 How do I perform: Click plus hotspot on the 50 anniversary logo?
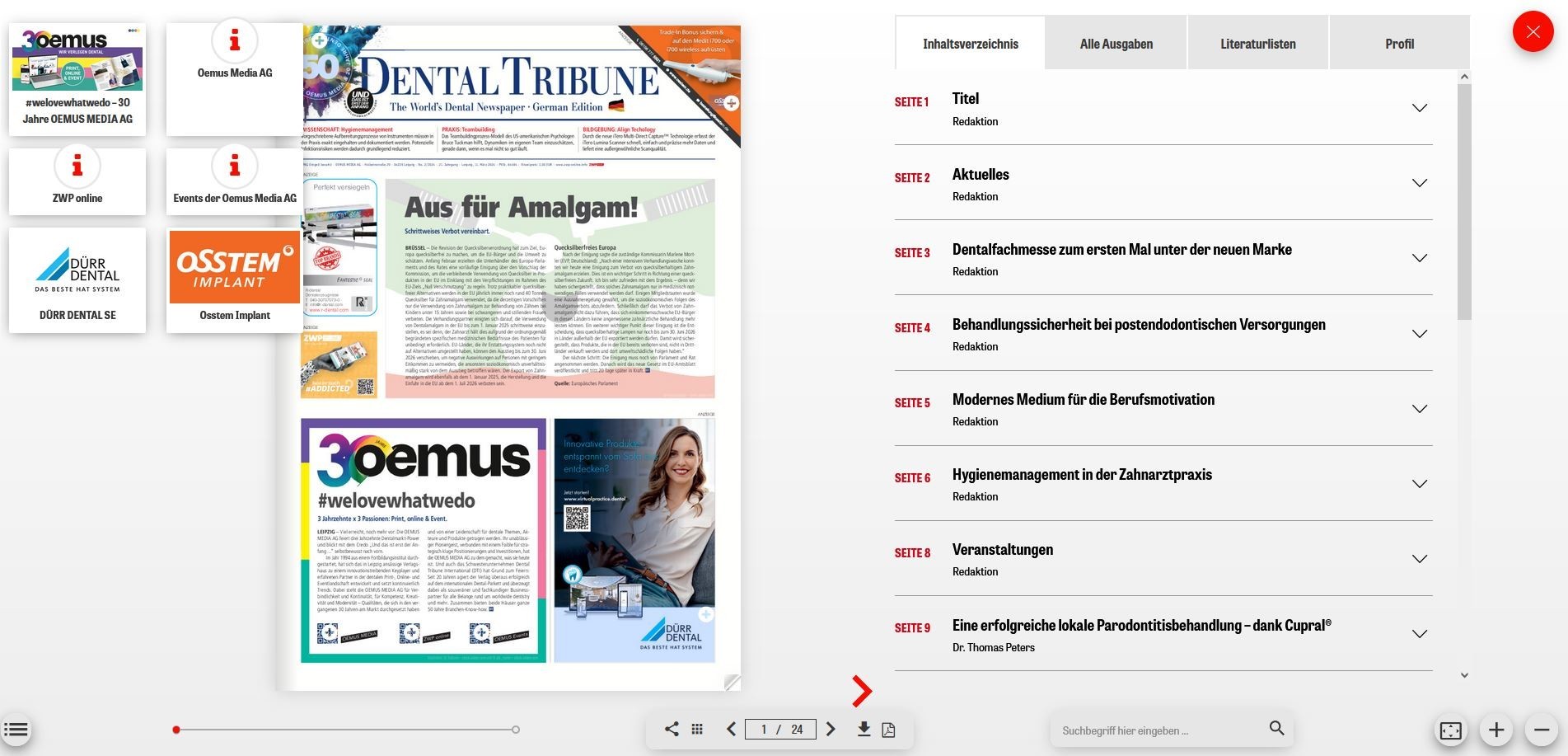pos(319,40)
